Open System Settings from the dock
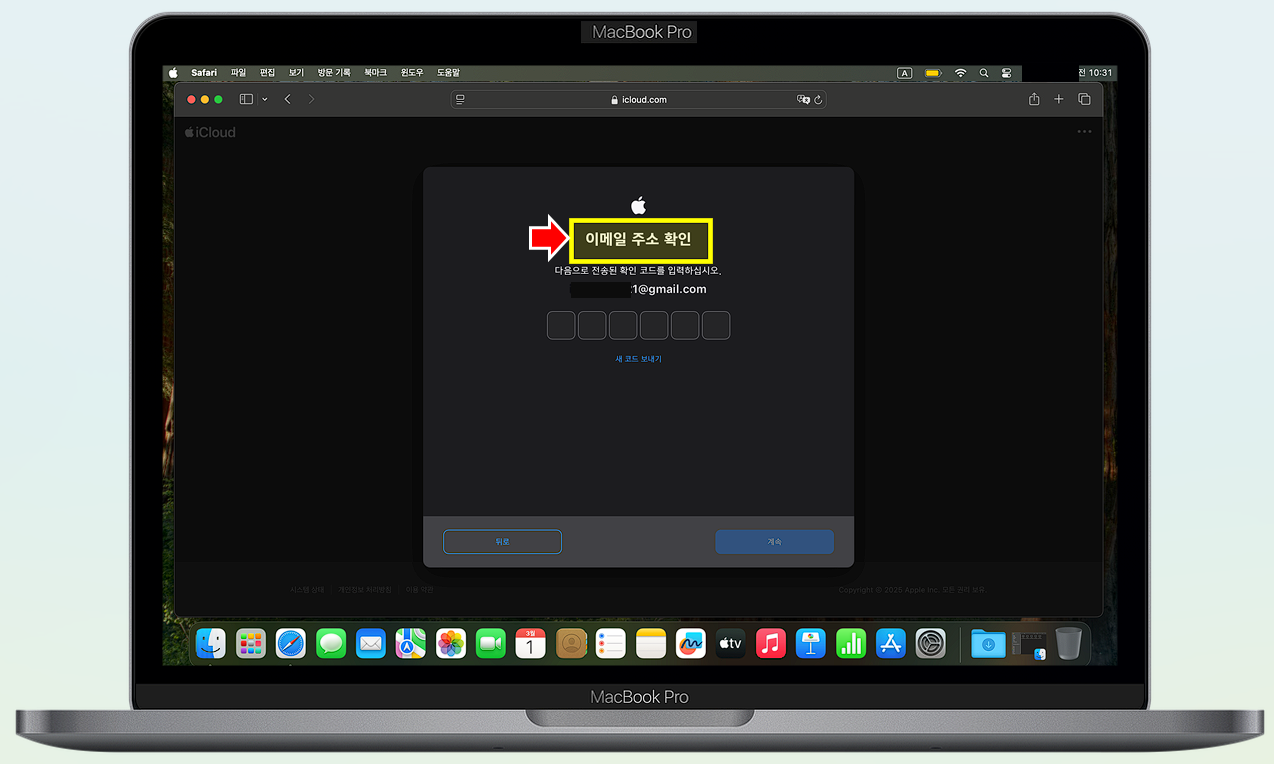This screenshot has height=764, width=1274. (931, 643)
